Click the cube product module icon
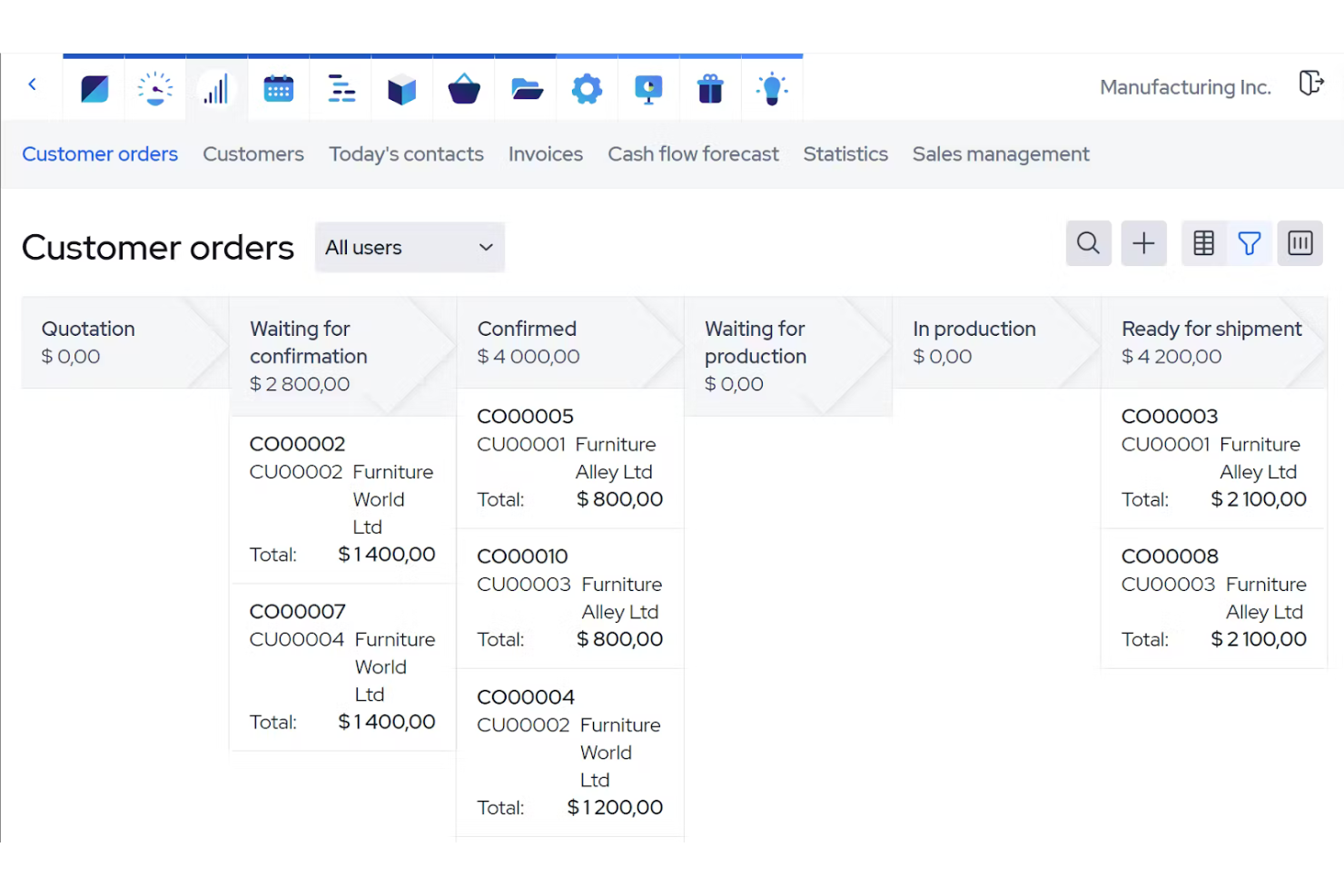Viewport: 1344px width, 896px height. (401, 87)
